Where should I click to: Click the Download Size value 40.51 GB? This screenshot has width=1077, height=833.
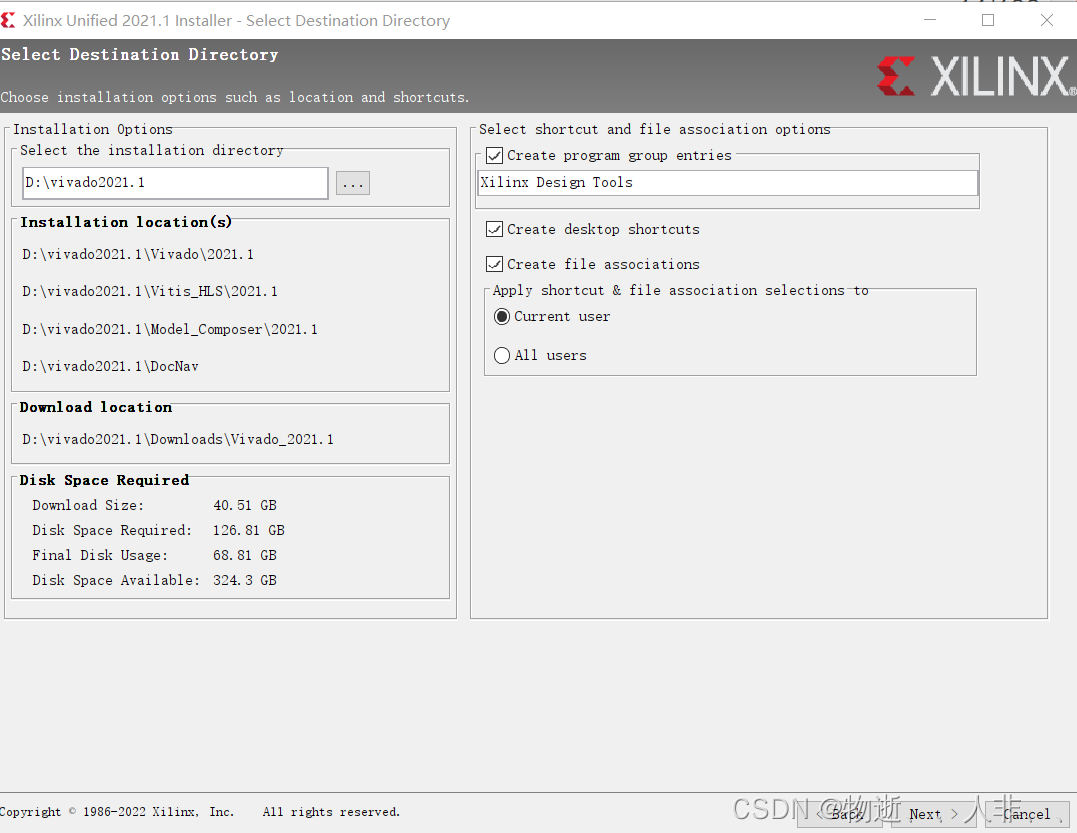click(245, 505)
